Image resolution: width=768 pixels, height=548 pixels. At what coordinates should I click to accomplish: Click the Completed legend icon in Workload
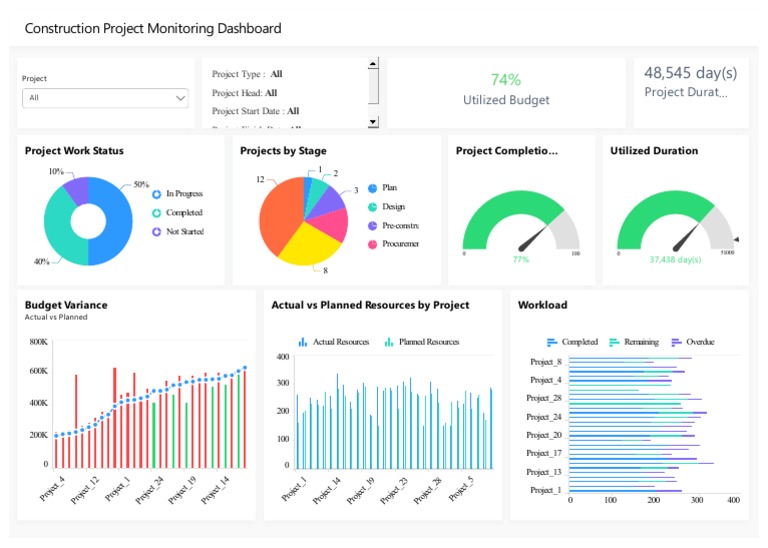552,342
